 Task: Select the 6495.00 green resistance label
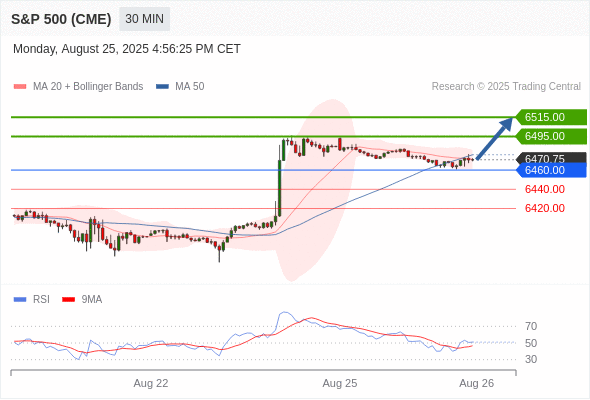pyautogui.click(x=551, y=136)
